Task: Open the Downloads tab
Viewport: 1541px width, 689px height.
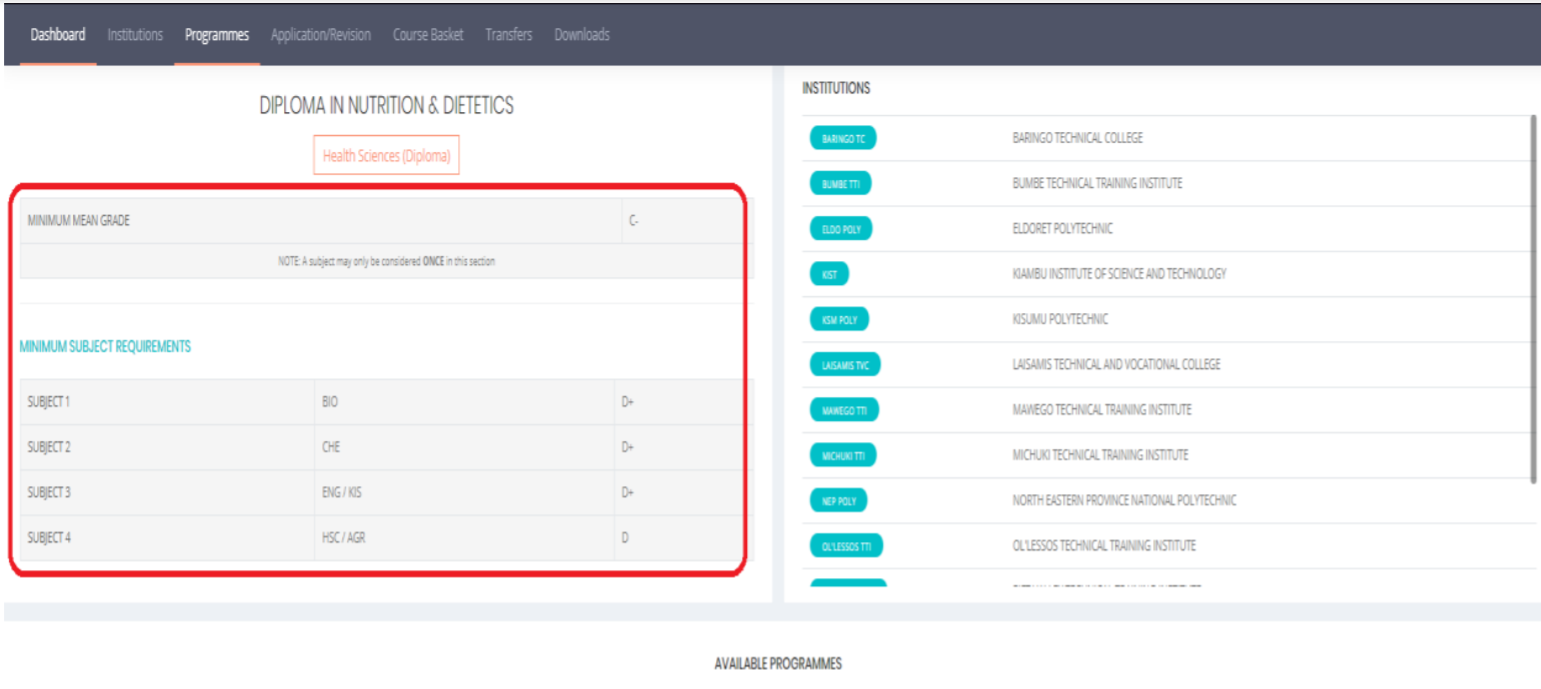Action: (x=581, y=34)
